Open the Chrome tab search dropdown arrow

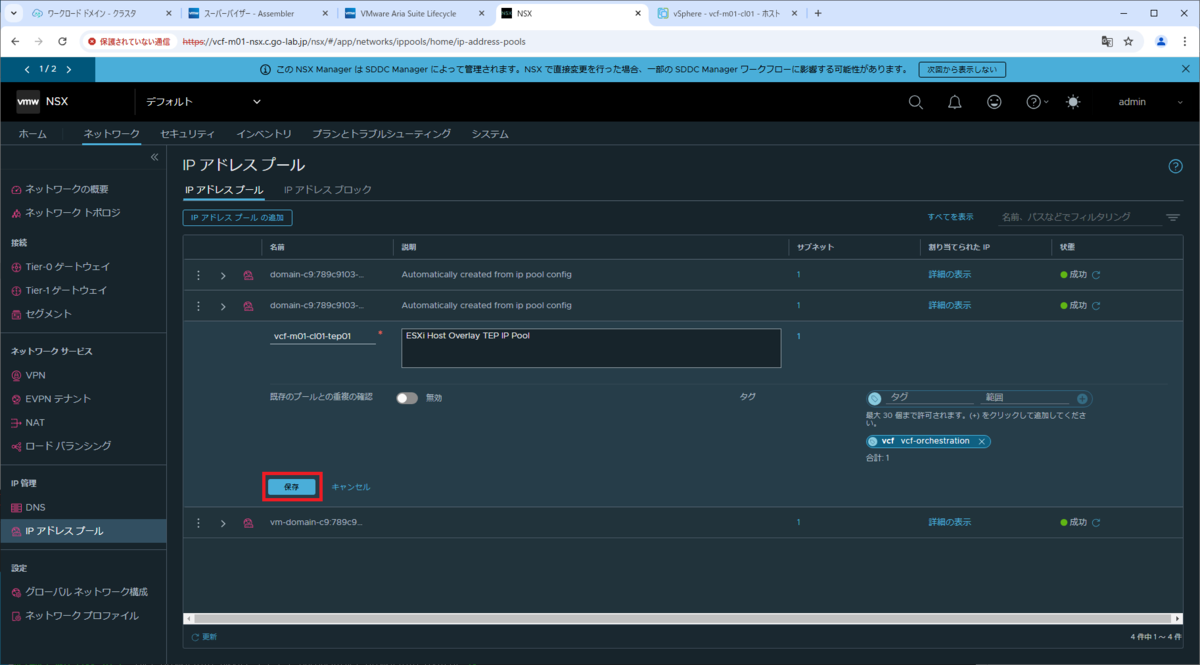coord(13,13)
